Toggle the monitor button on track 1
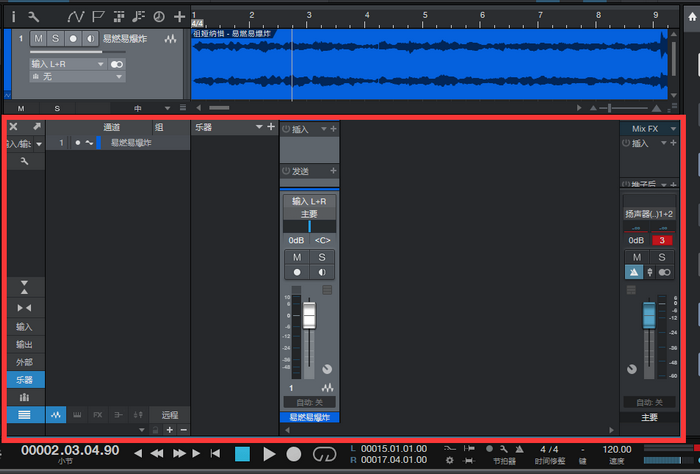 pos(92,39)
